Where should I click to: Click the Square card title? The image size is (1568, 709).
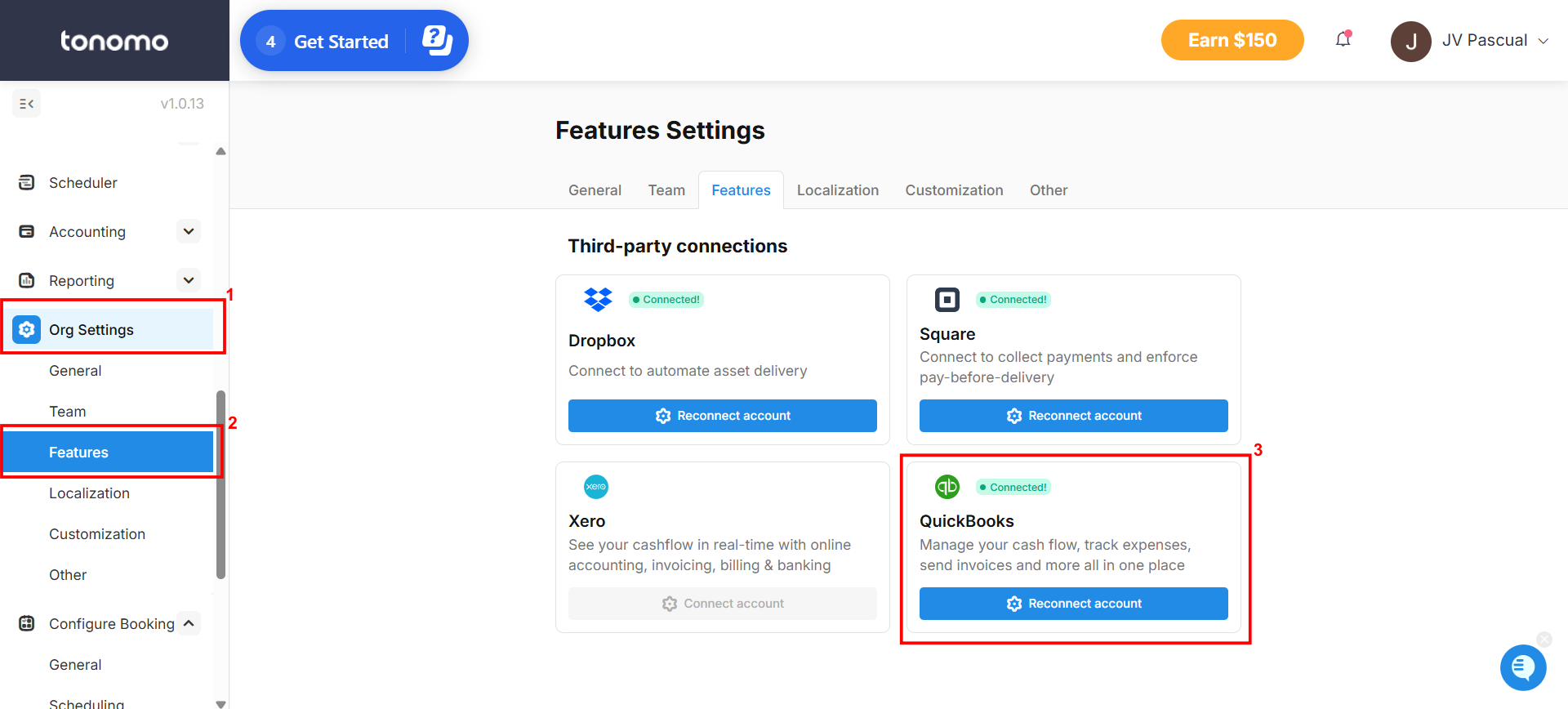947,334
